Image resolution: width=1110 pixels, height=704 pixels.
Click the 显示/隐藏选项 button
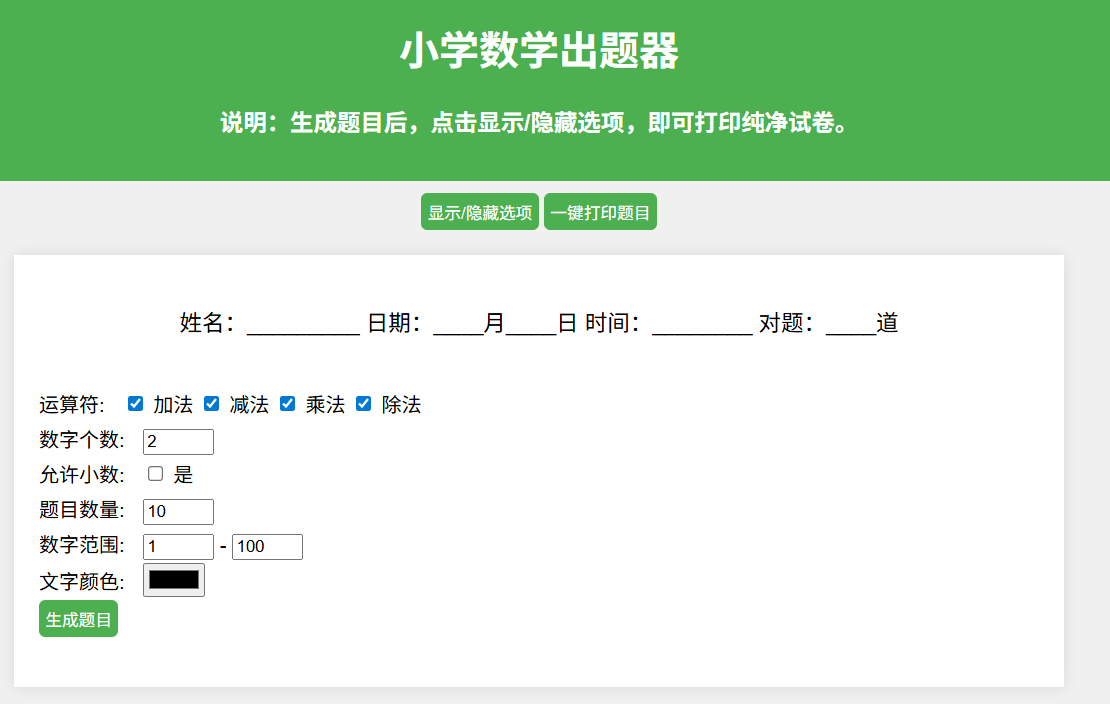[480, 212]
